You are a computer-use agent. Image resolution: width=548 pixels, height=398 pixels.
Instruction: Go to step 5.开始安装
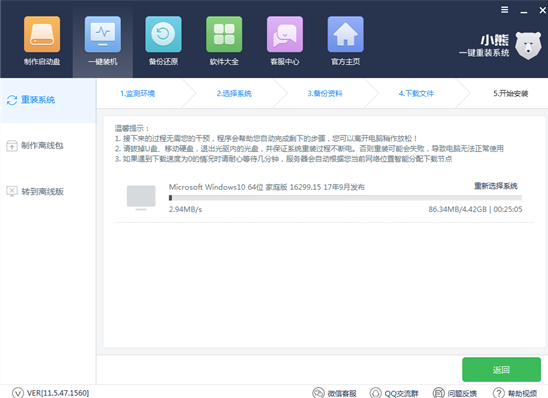[x=511, y=93]
